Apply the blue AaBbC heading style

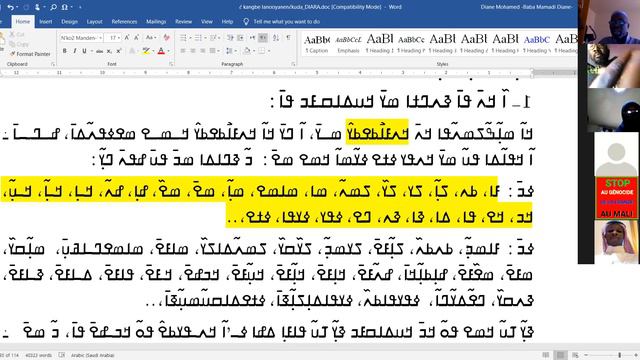537,44
